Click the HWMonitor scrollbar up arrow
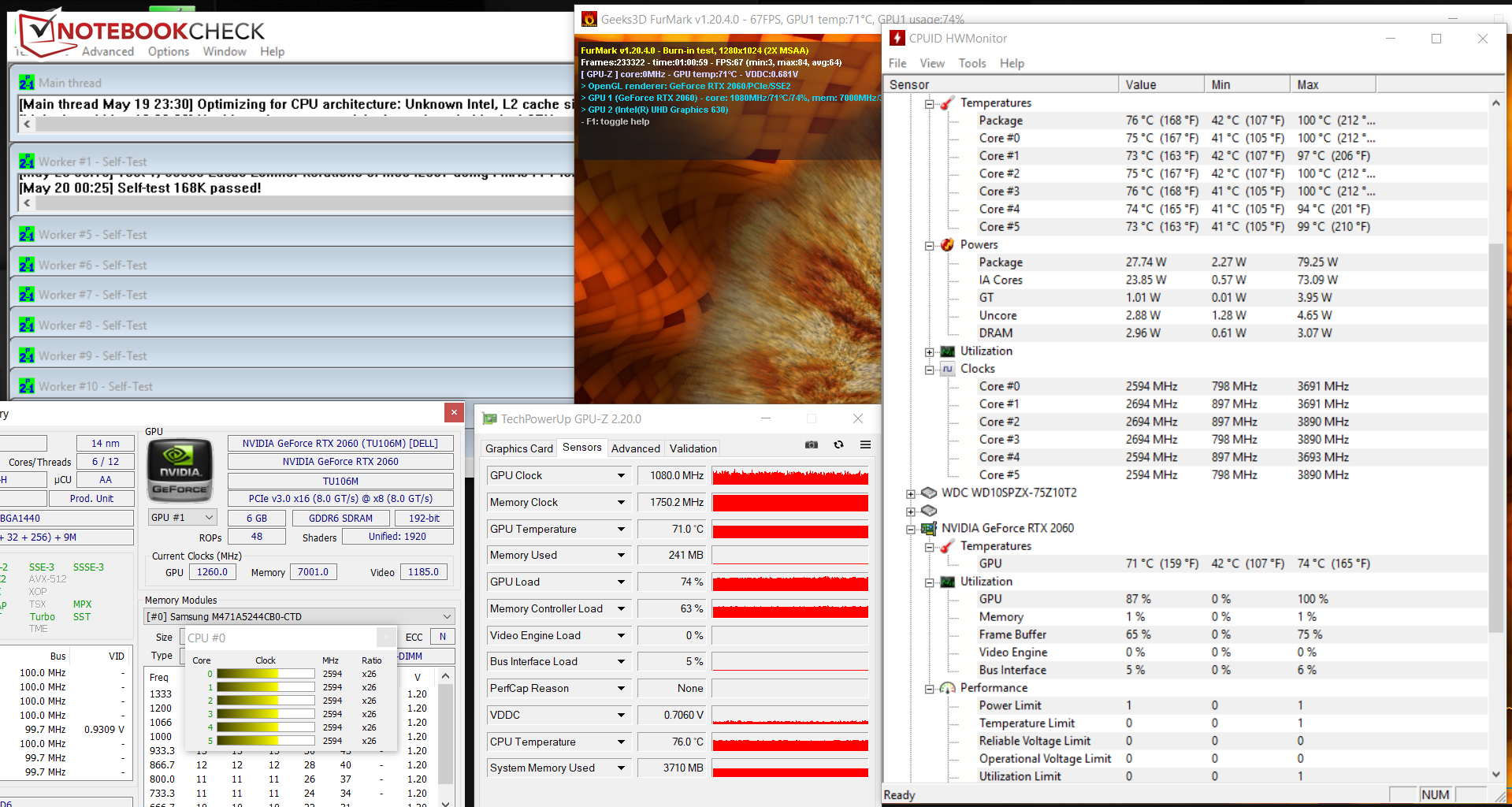Viewport: 1512px width, 807px height. (1495, 103)
